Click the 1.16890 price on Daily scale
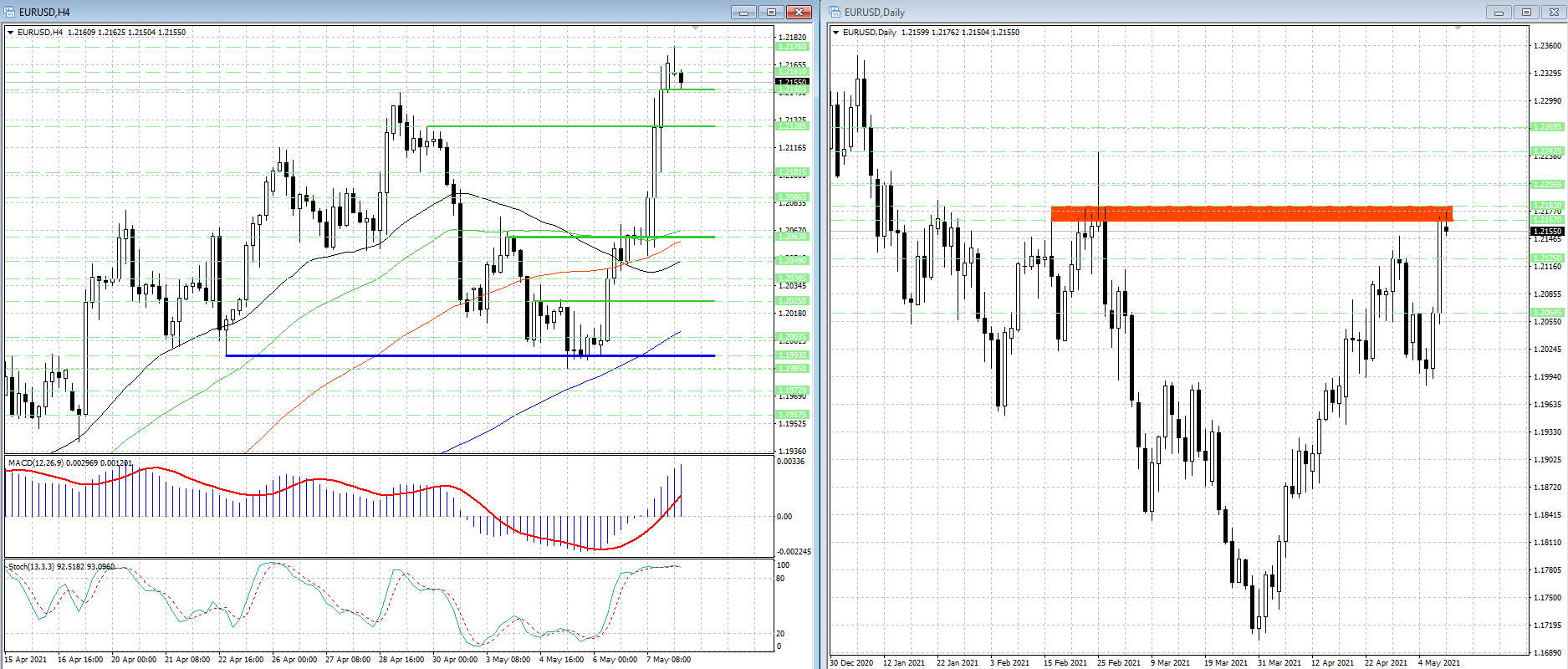This screenshot has width=1568, height=669. 1548,652
